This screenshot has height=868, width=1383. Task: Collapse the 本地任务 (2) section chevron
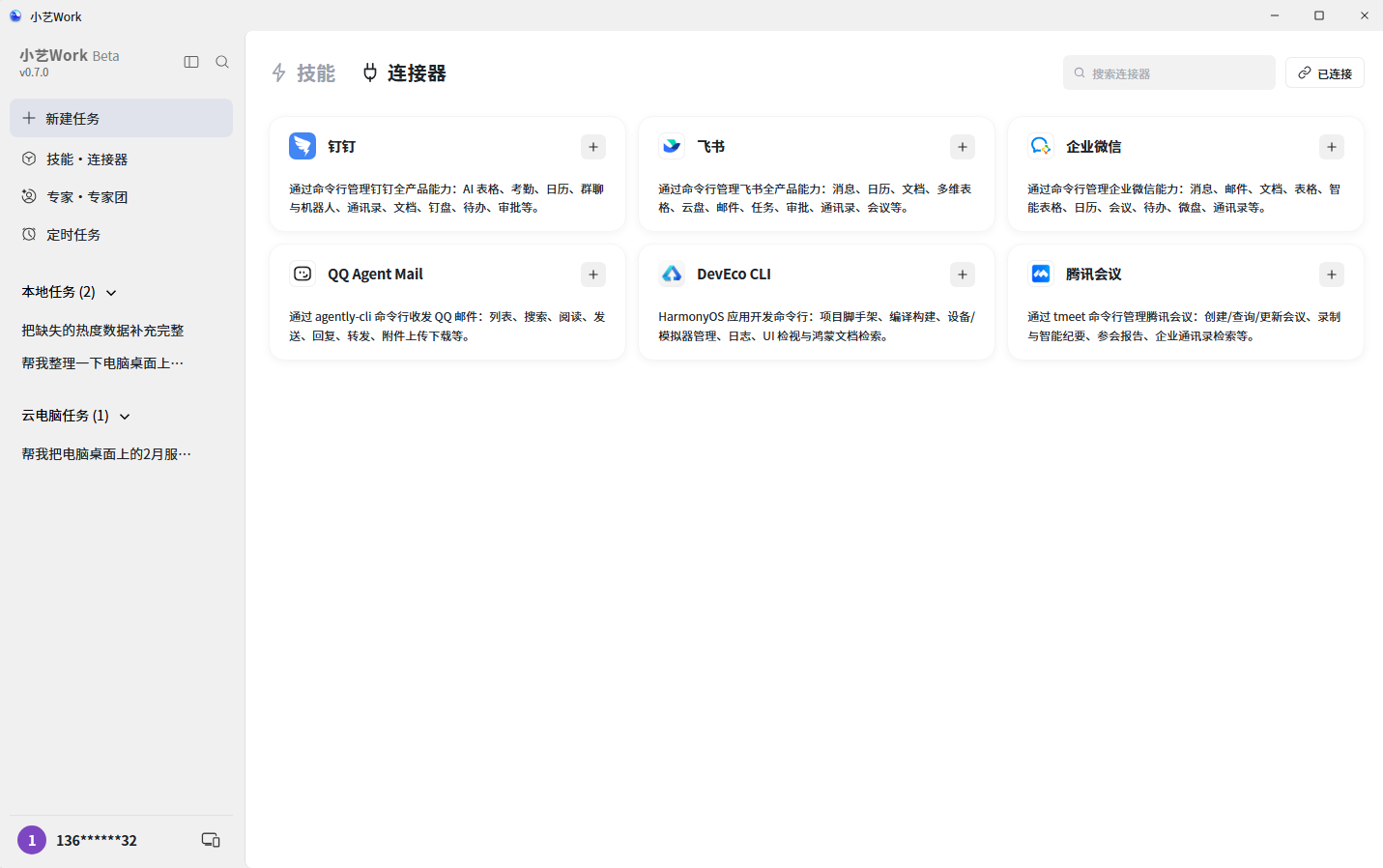(x=111, y=292)
